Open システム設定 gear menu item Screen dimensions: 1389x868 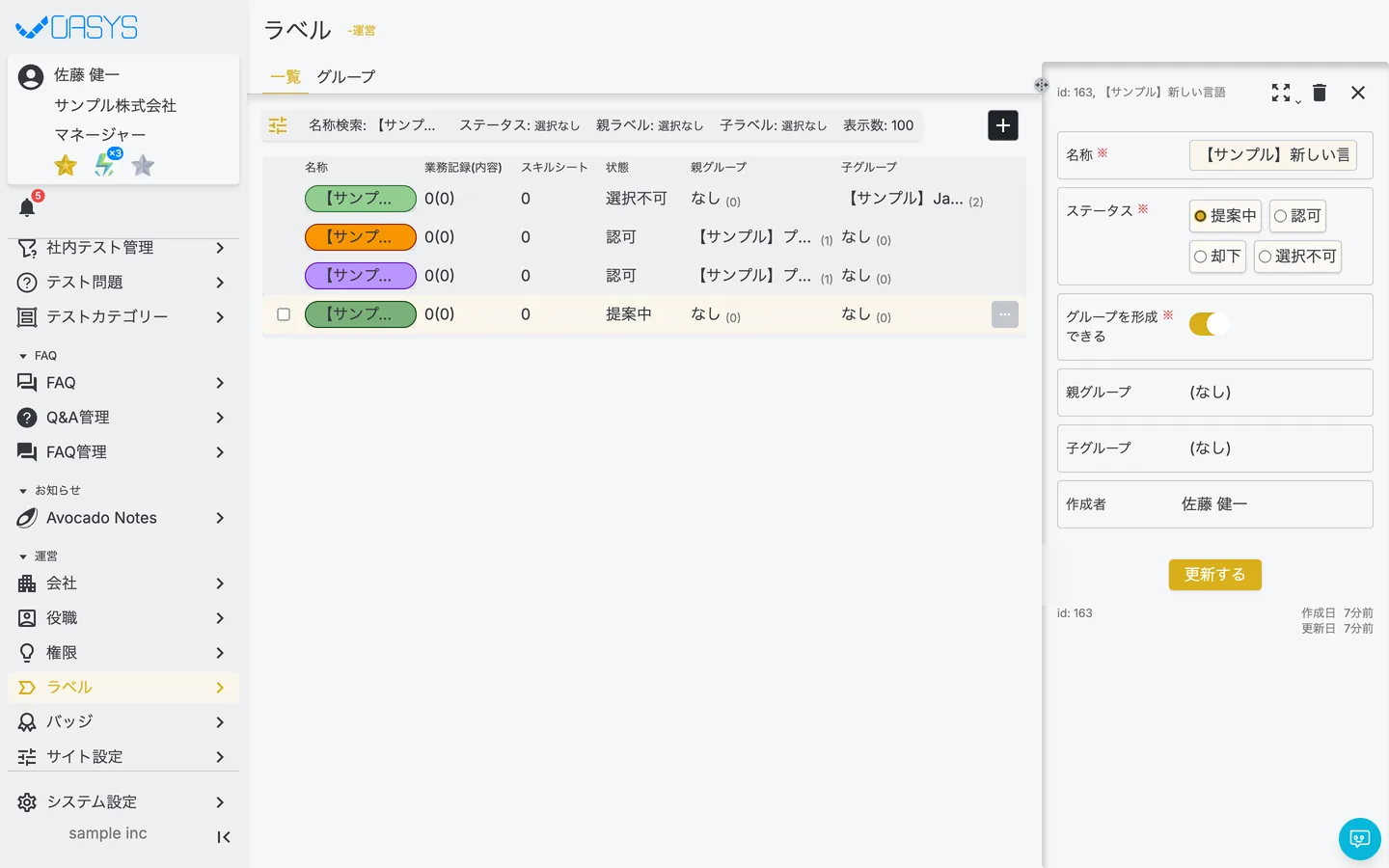tap(123, 802)
